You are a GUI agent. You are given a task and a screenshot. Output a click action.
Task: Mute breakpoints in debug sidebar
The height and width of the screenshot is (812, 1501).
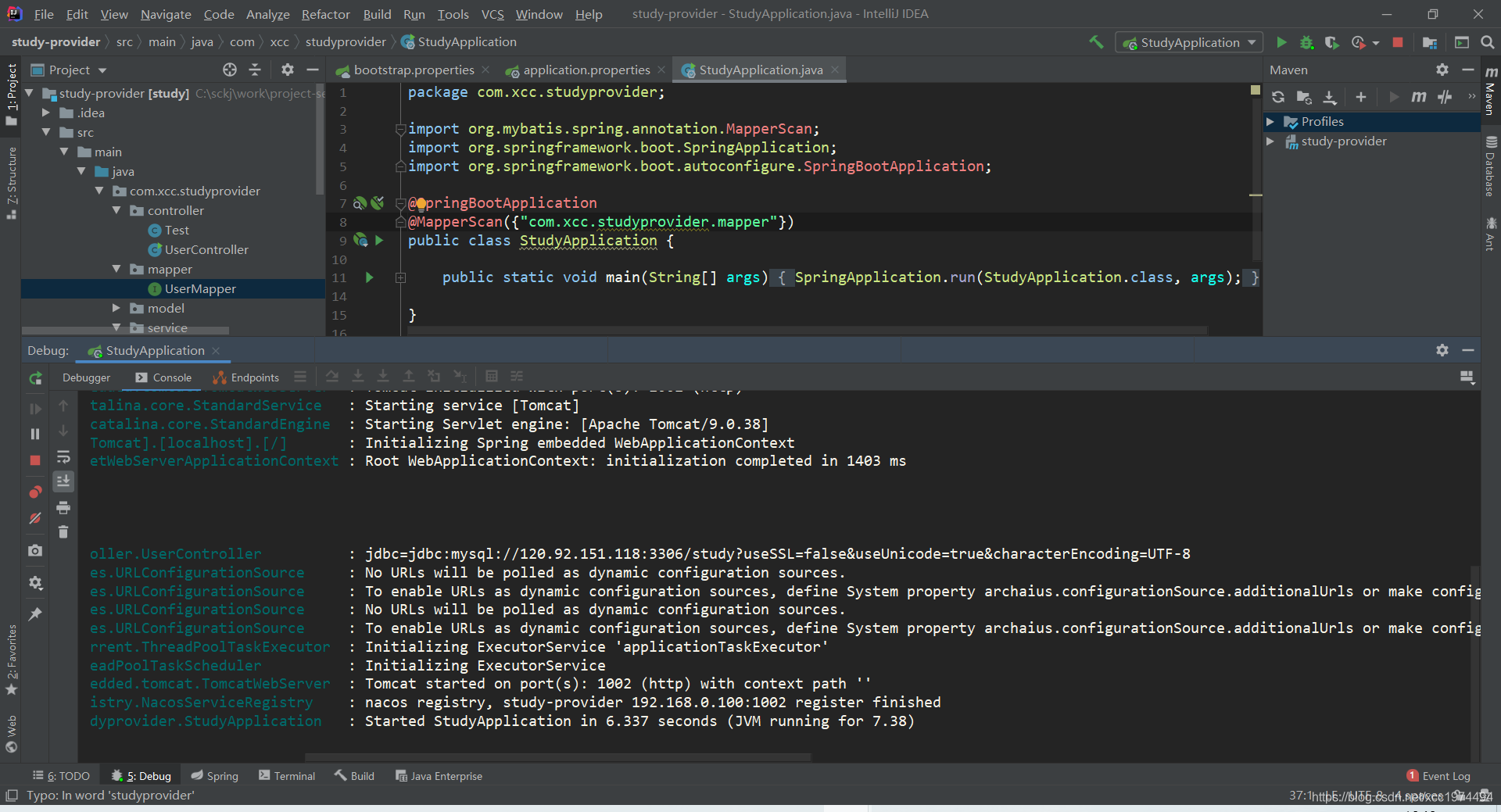(35, 518)
